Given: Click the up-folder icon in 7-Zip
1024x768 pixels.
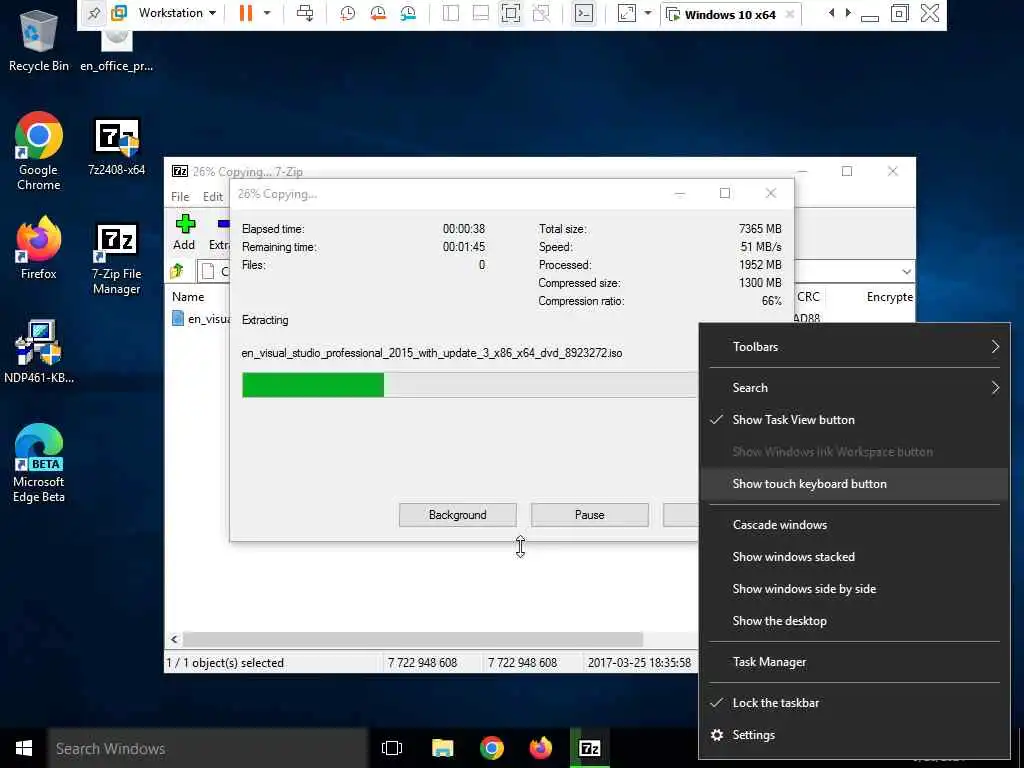Looking at the screenshot, I should 177,270.
